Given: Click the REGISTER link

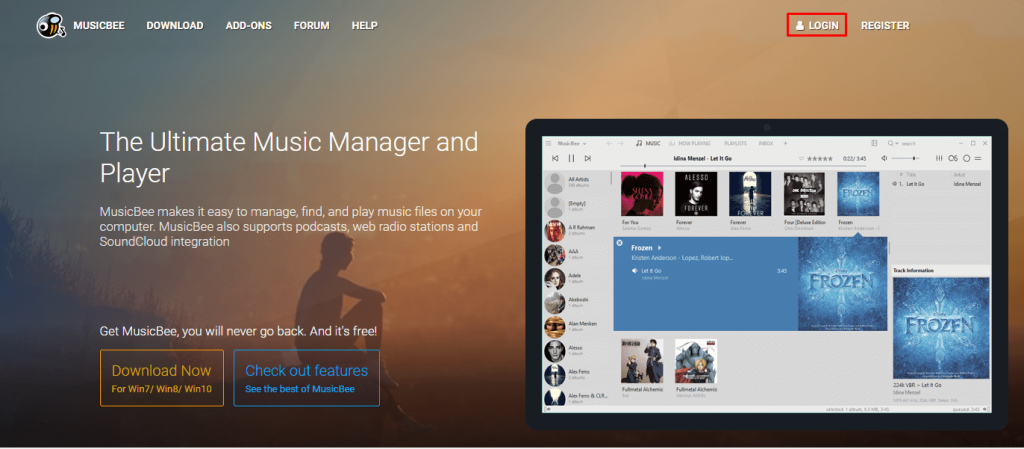Looking at the screenshot, I should click(885, 25).
